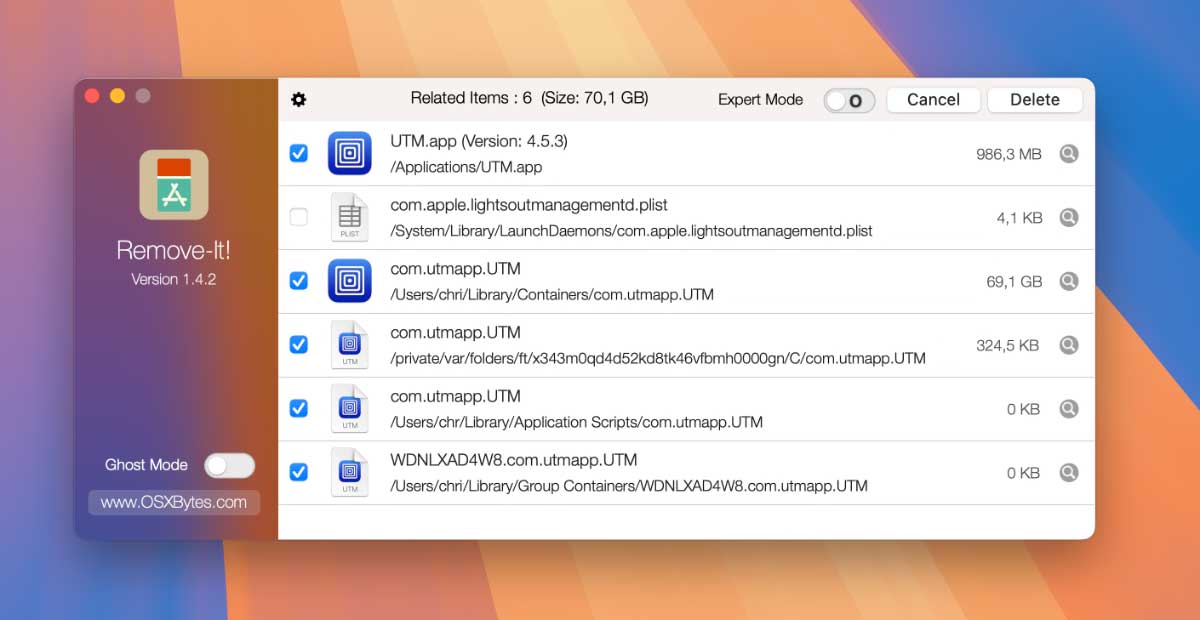Select the 'UTM.app (Version: 4.5.3)' name

point(479,141)
